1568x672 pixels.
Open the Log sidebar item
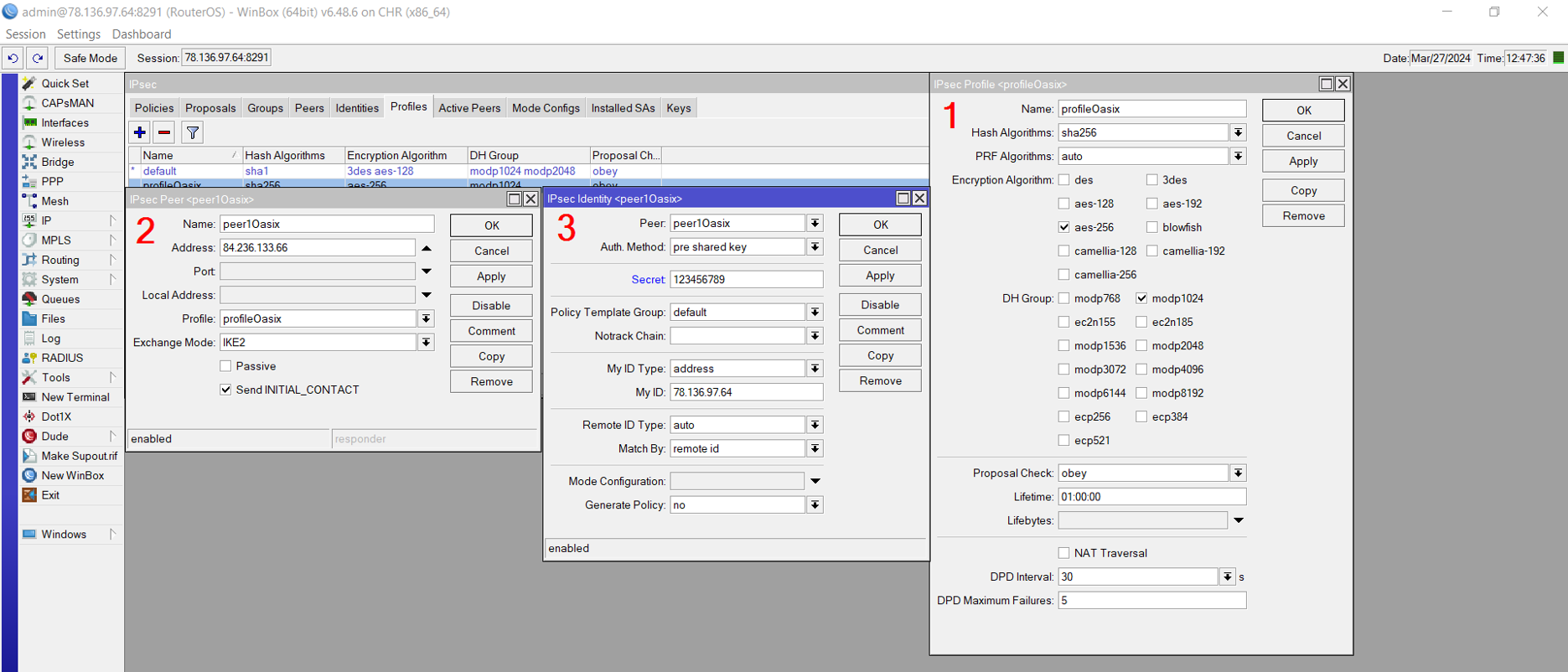[50, 339]
